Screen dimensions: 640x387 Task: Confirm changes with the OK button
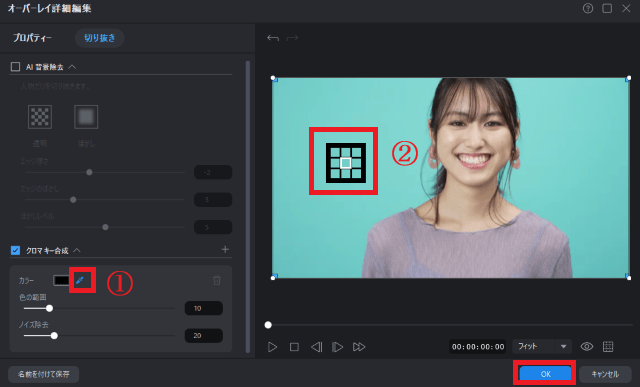[545, 374]
